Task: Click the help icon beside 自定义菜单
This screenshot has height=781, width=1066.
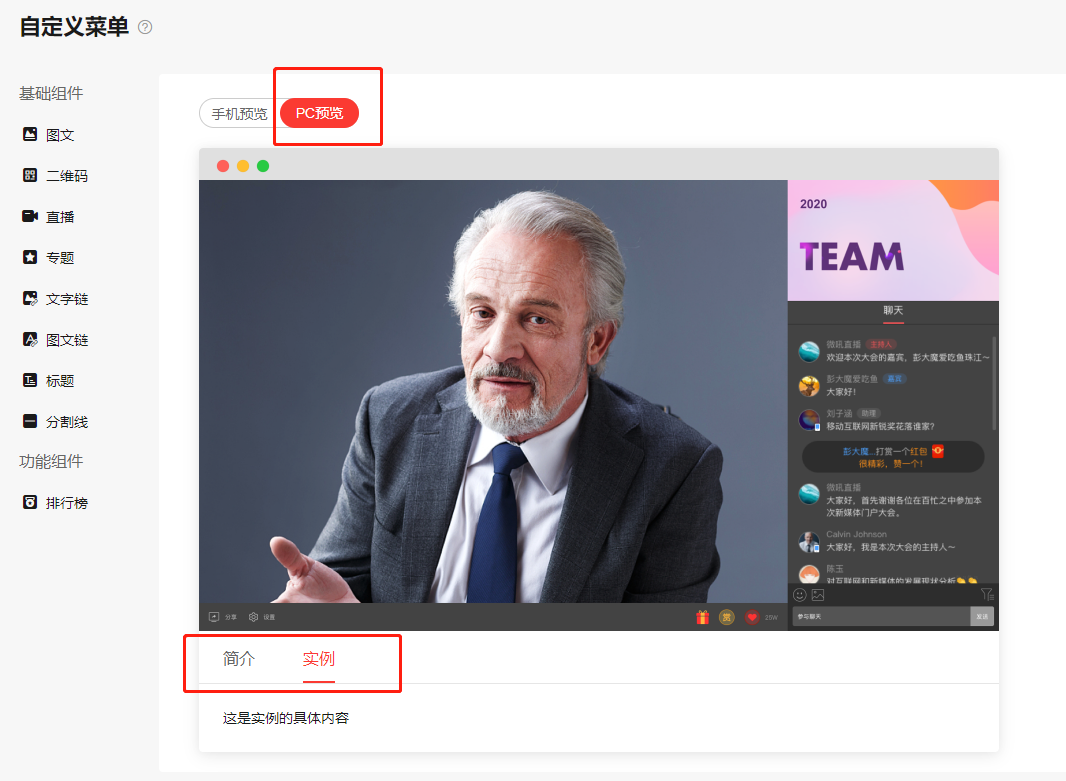Action: [145, 27]
